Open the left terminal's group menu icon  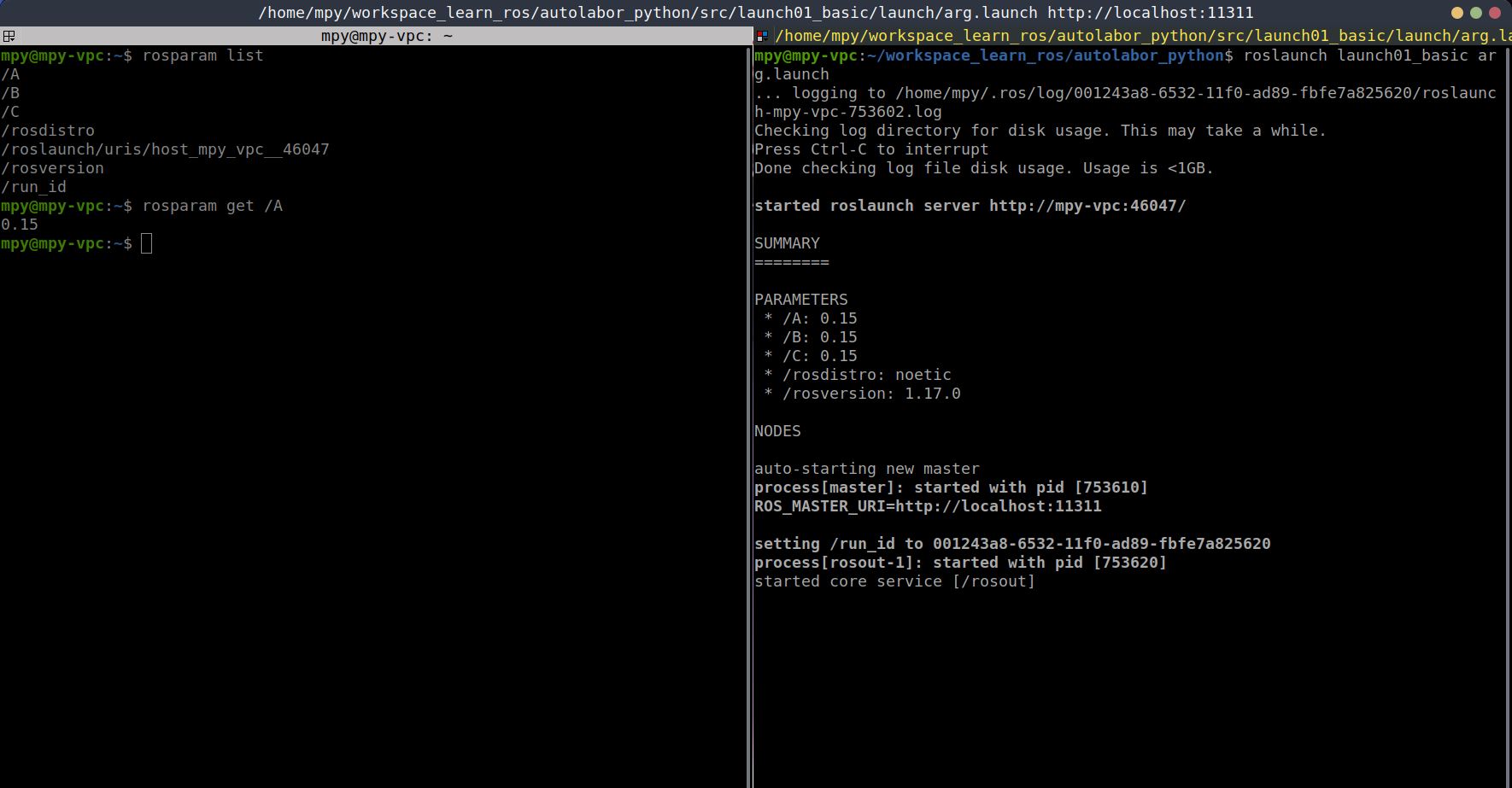9,36
